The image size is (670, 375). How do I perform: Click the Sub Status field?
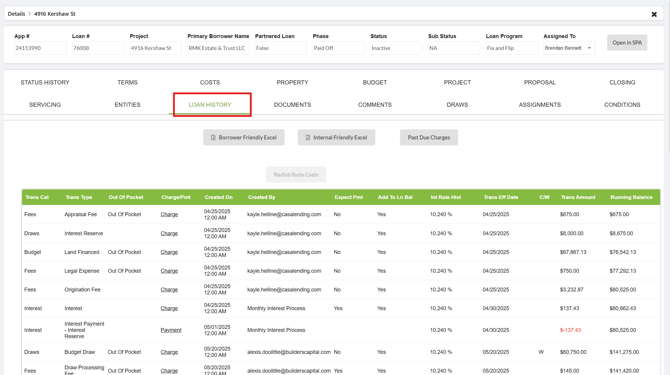[454, 48]
